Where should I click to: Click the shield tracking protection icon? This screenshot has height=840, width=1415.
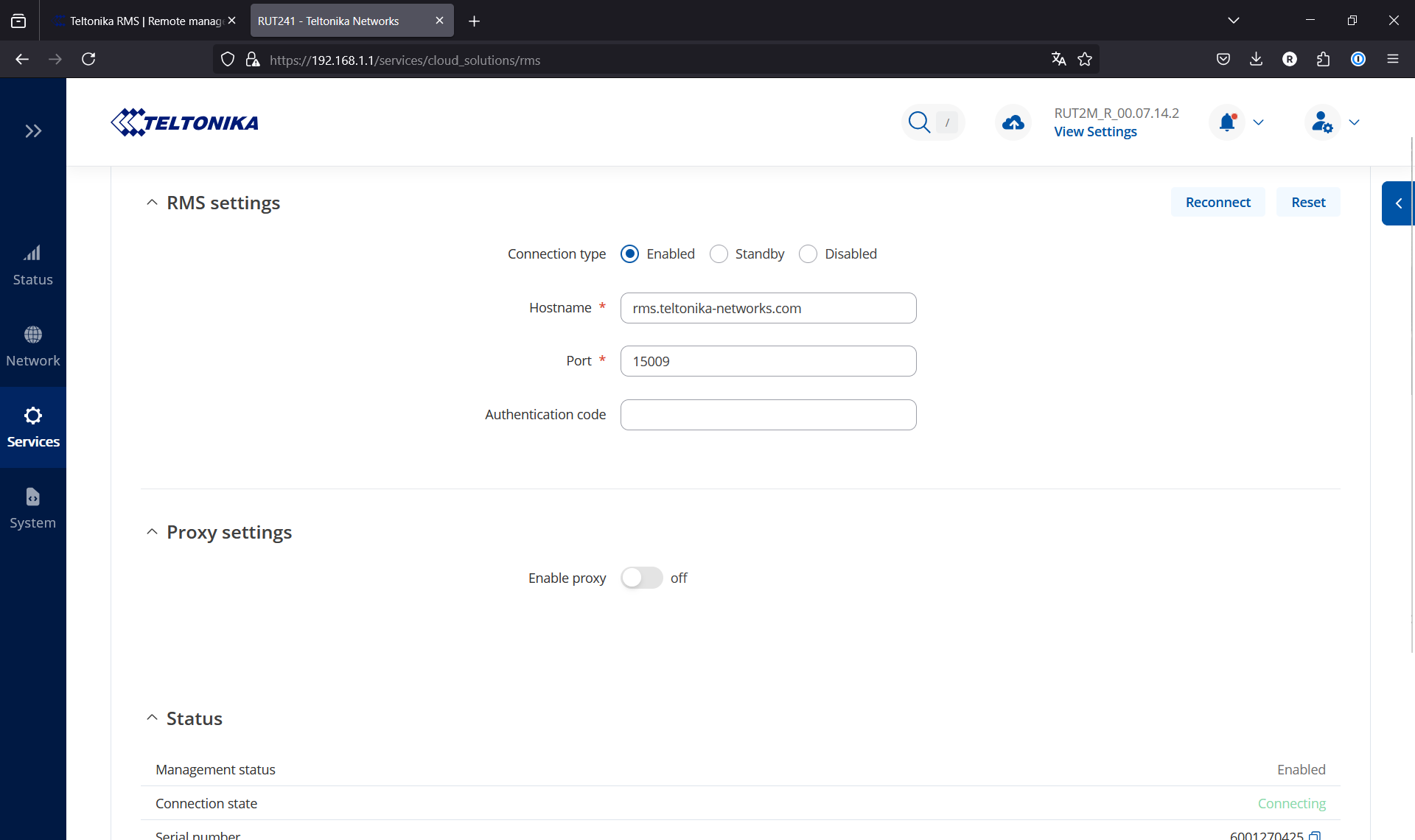(228, 60)
